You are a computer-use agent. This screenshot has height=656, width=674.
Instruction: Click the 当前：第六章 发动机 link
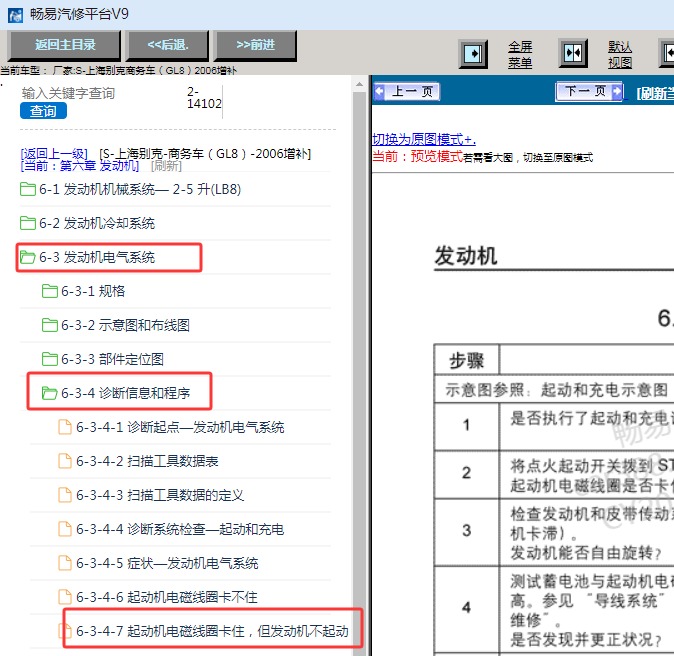pyautogui.click(x=80, y=166)
